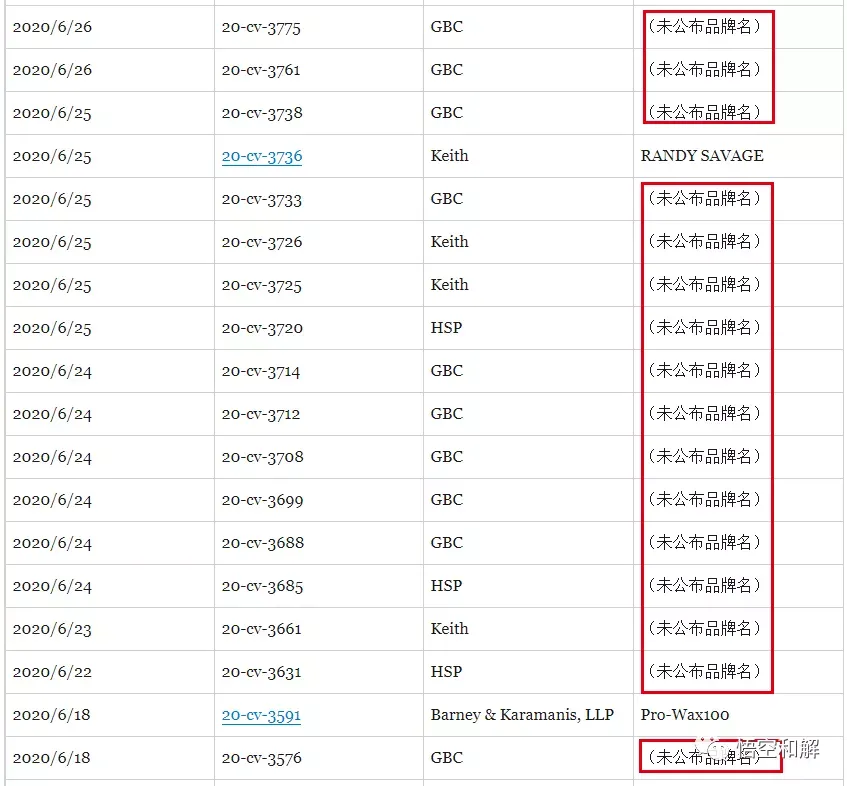Click case number 20-cv-3761
Viewport: 847px width, 786px height.
260,70
